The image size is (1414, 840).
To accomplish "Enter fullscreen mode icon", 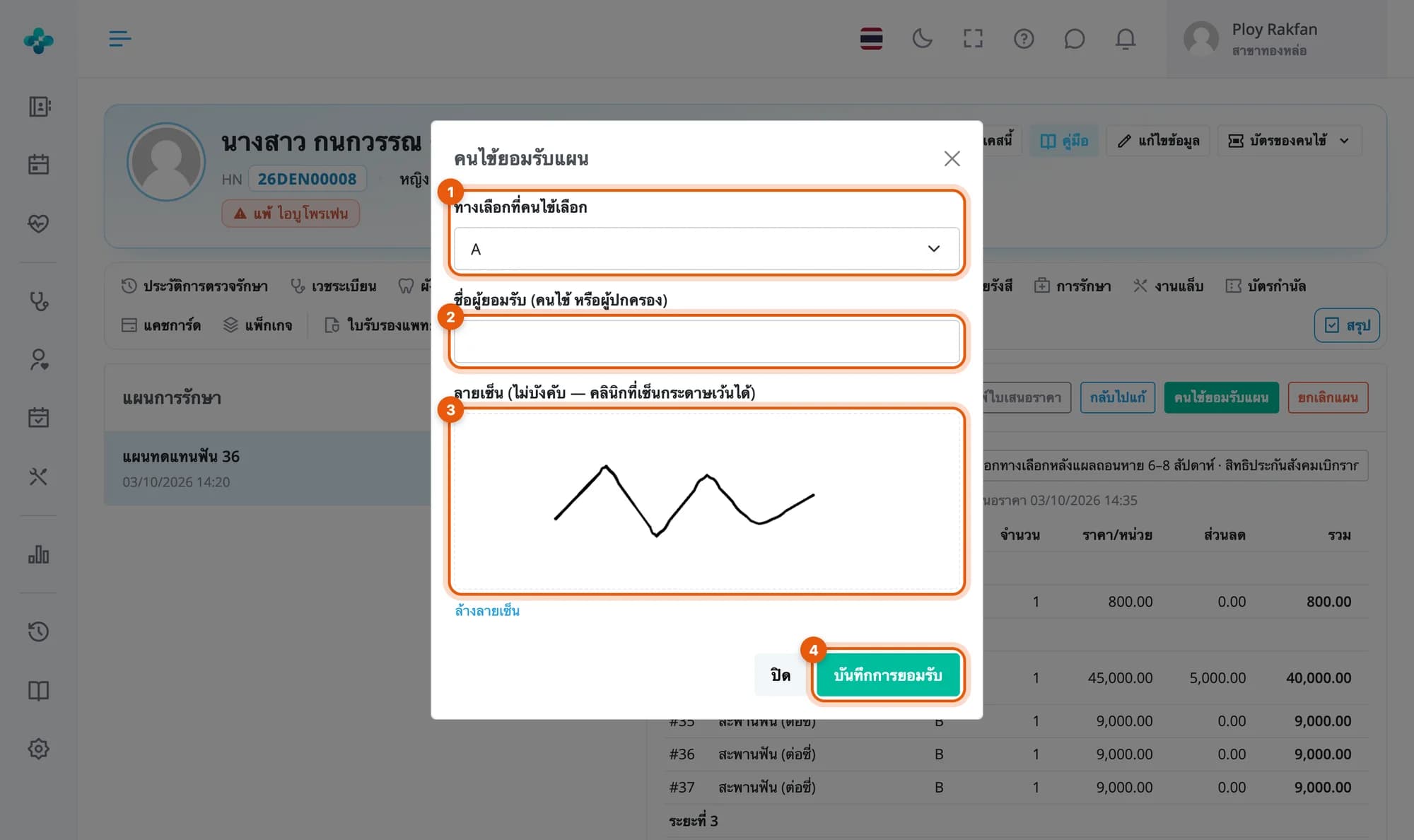I will pyautogui.click(x=973, y=38).
